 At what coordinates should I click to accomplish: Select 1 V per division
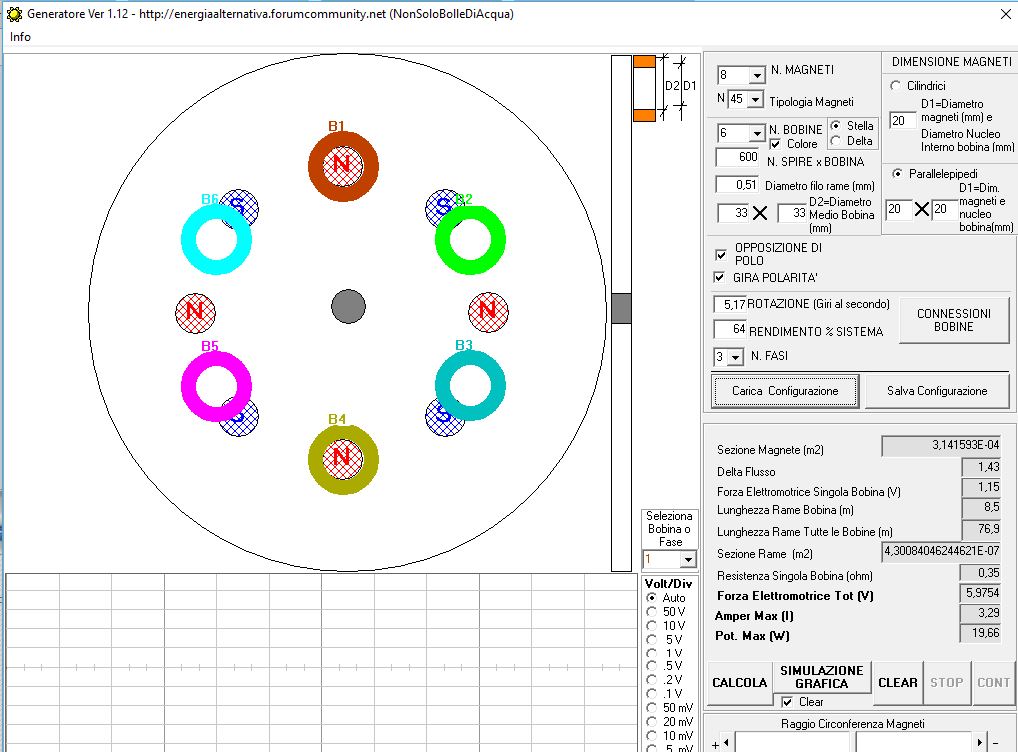tap(651, 653)
